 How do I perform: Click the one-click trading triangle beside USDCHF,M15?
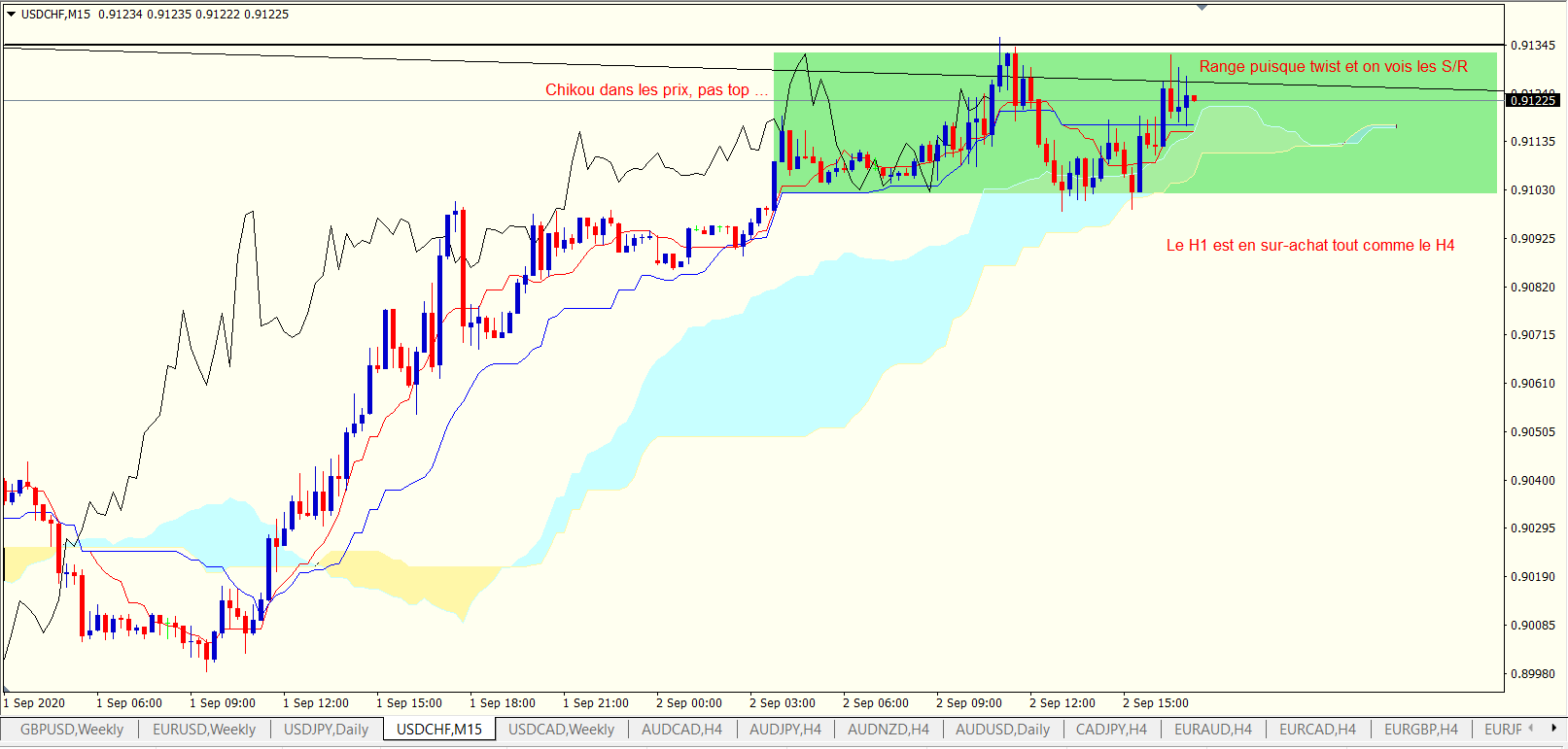click(x=12, y=15)
